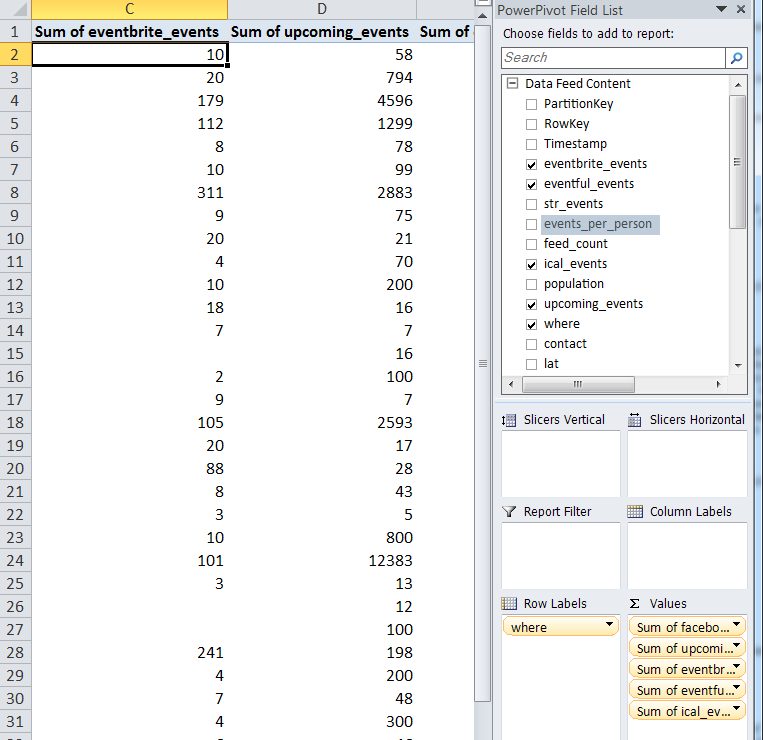Open the 'Sum of ical_ev...' value dropdown

737,708
